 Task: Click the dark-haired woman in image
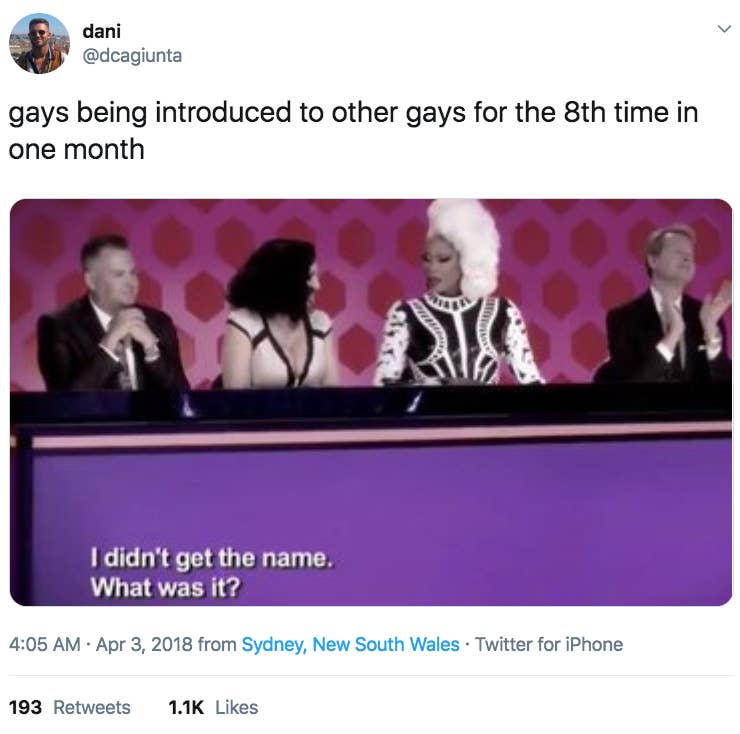pos(278,314)
